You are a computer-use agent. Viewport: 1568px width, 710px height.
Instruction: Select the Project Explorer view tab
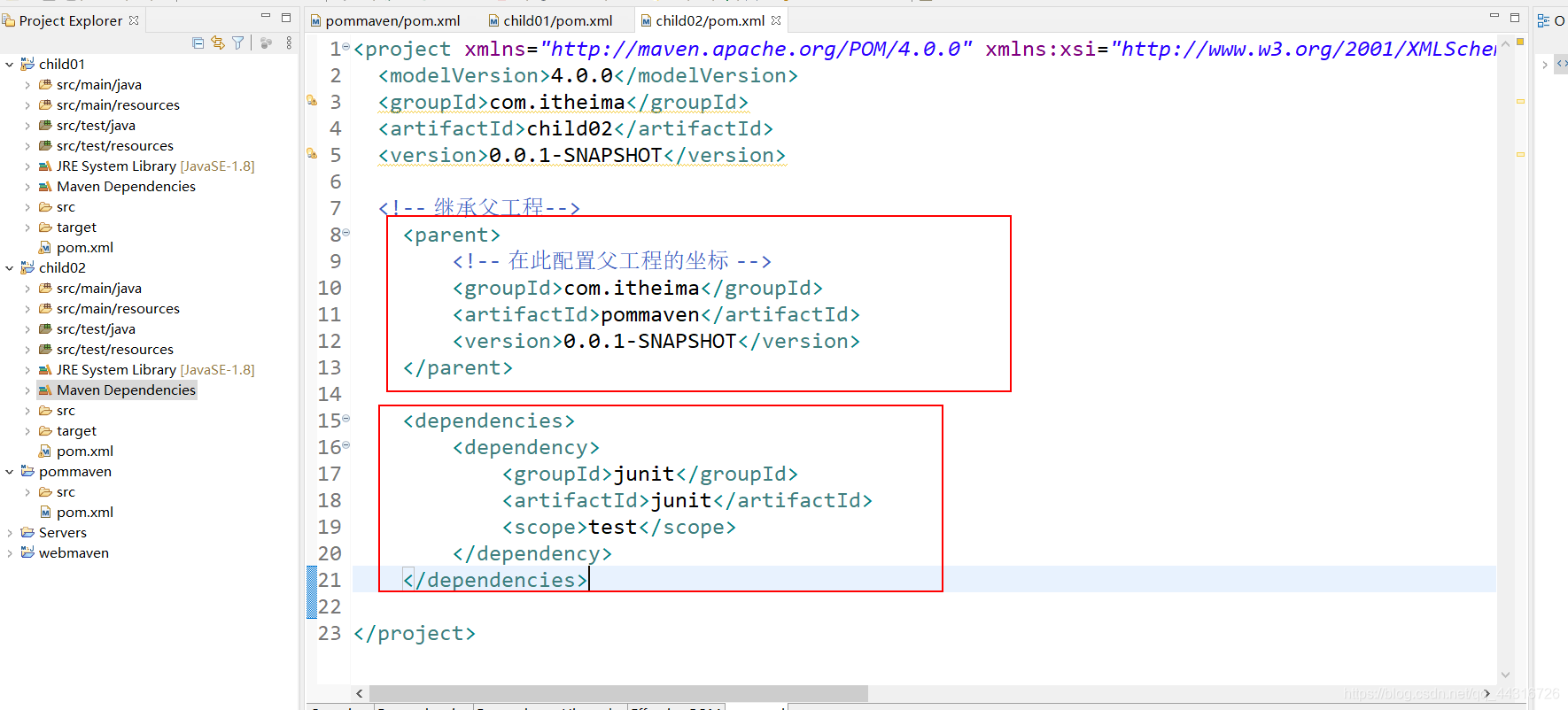pyautogui.click(x=71, y=20)
